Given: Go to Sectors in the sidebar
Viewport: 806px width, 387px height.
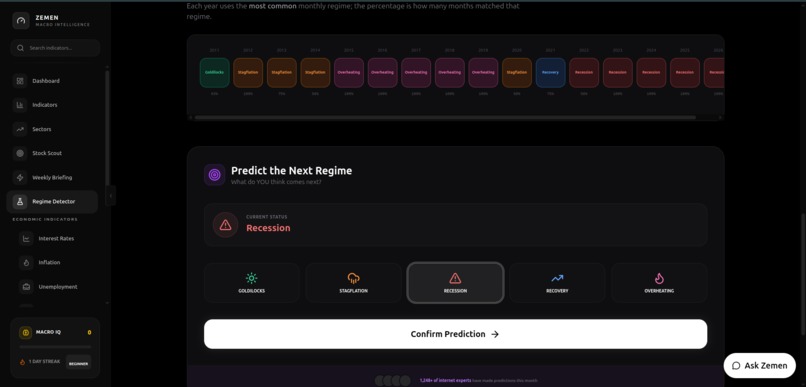Looking at the screenshot, I should coord(52,129).
